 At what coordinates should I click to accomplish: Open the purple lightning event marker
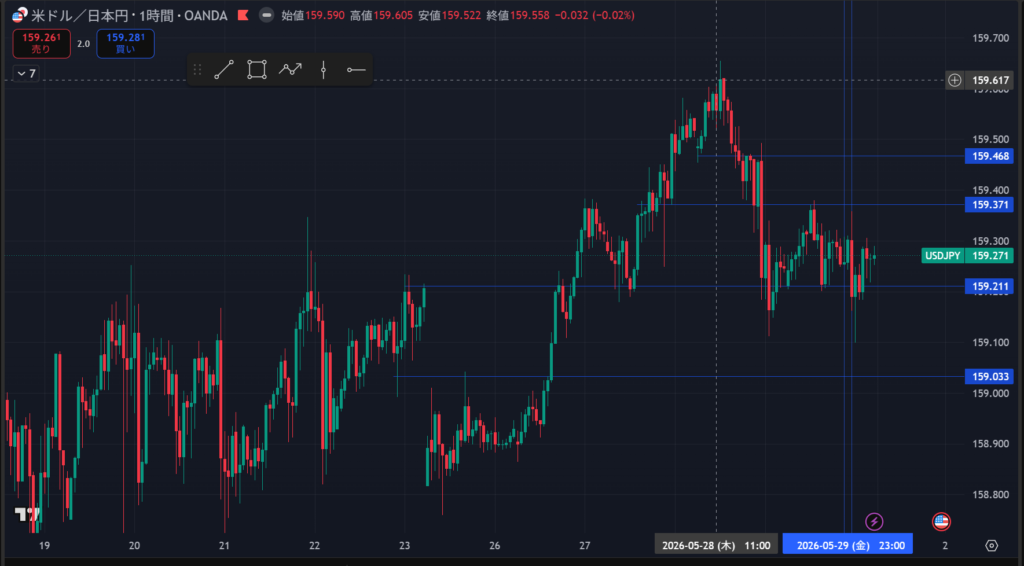[x=874, y=522]
